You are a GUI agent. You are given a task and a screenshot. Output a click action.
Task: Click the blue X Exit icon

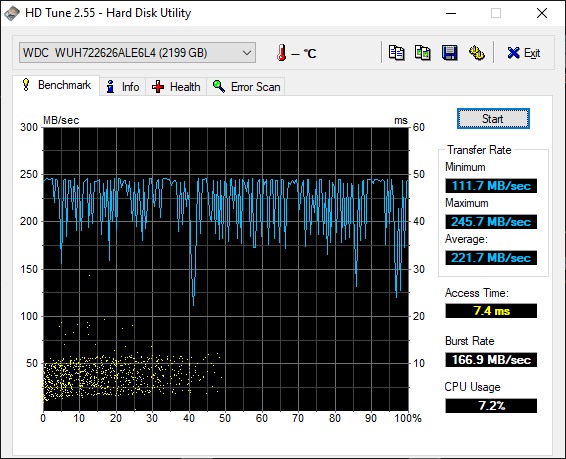point(513,53)
